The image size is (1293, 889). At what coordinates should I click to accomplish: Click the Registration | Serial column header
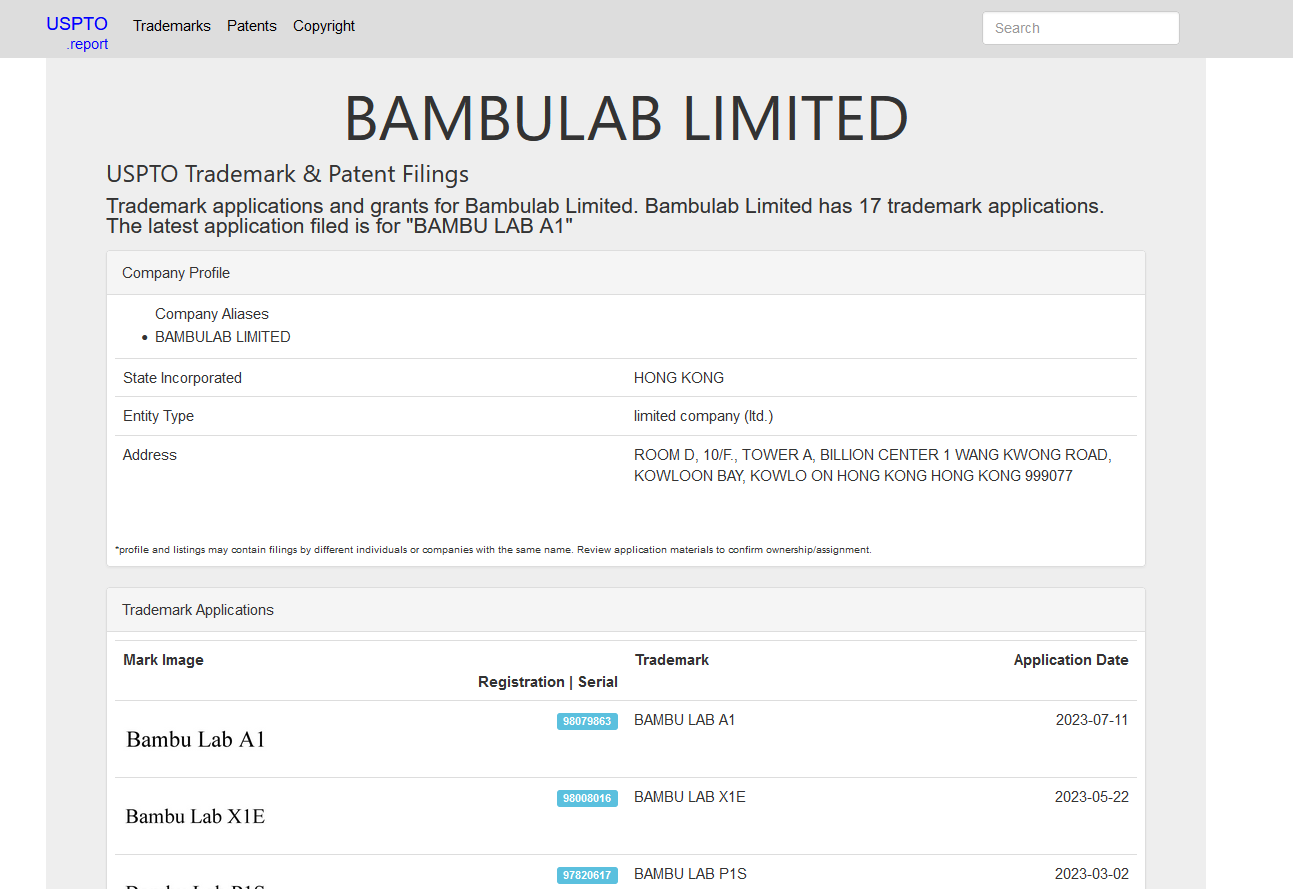(x=548, y=682)
